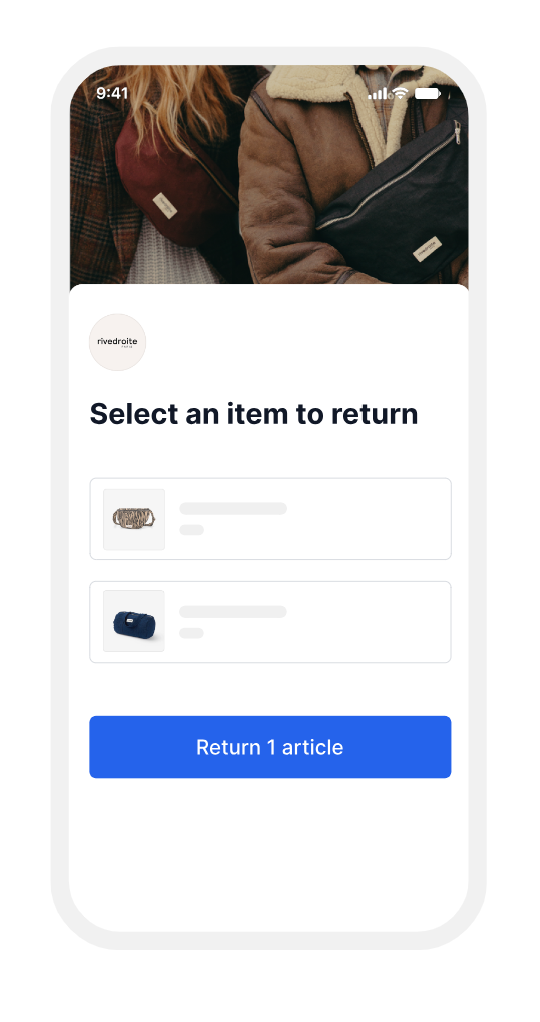The width and height of the screenshot is (540, 1022).
Task: Tap the black zip bag in header photo
Action: point(397,202)
